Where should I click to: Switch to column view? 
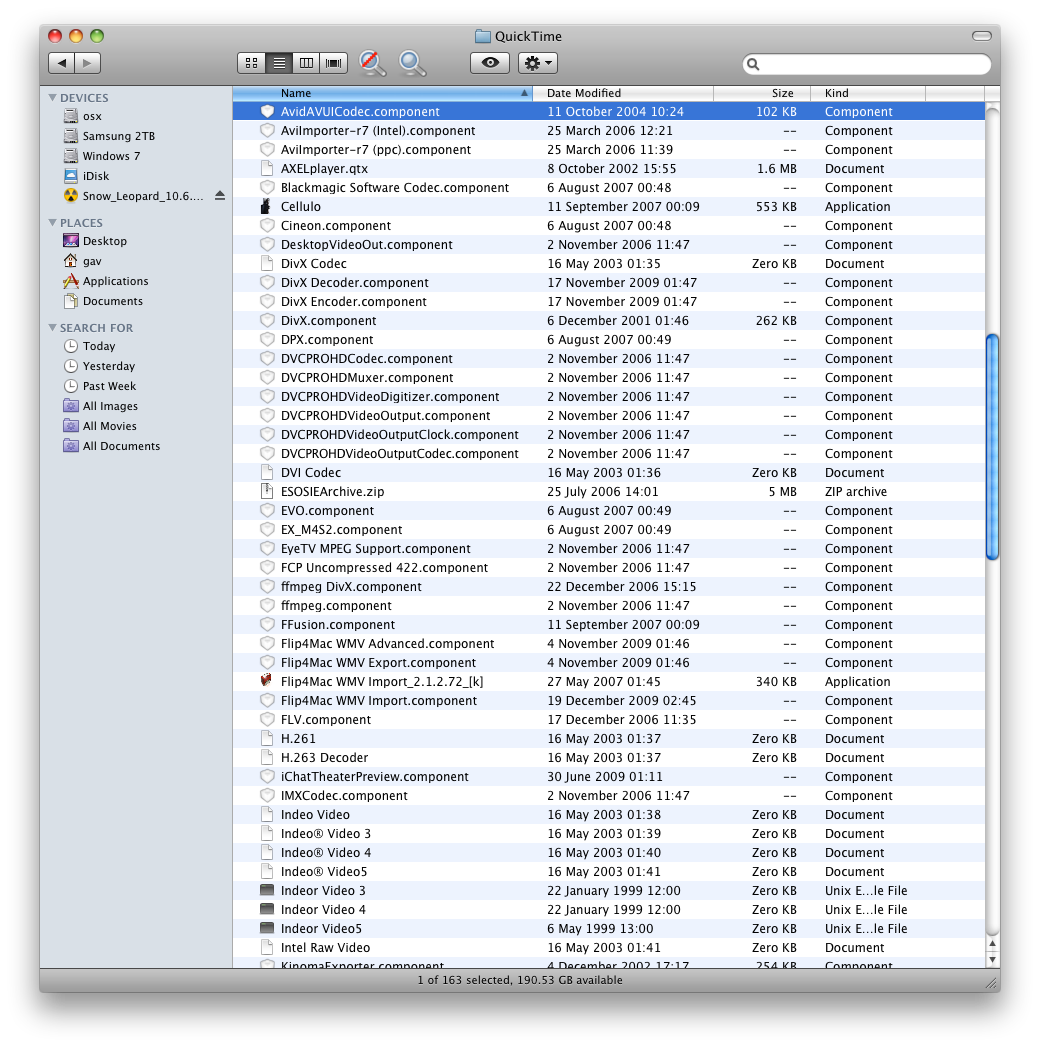pyautogui.click(x=306, y=63)
